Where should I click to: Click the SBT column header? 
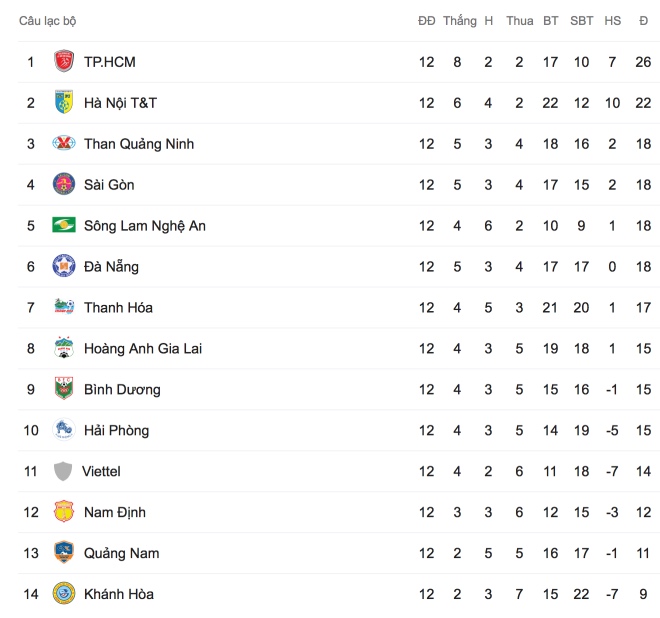581,21
